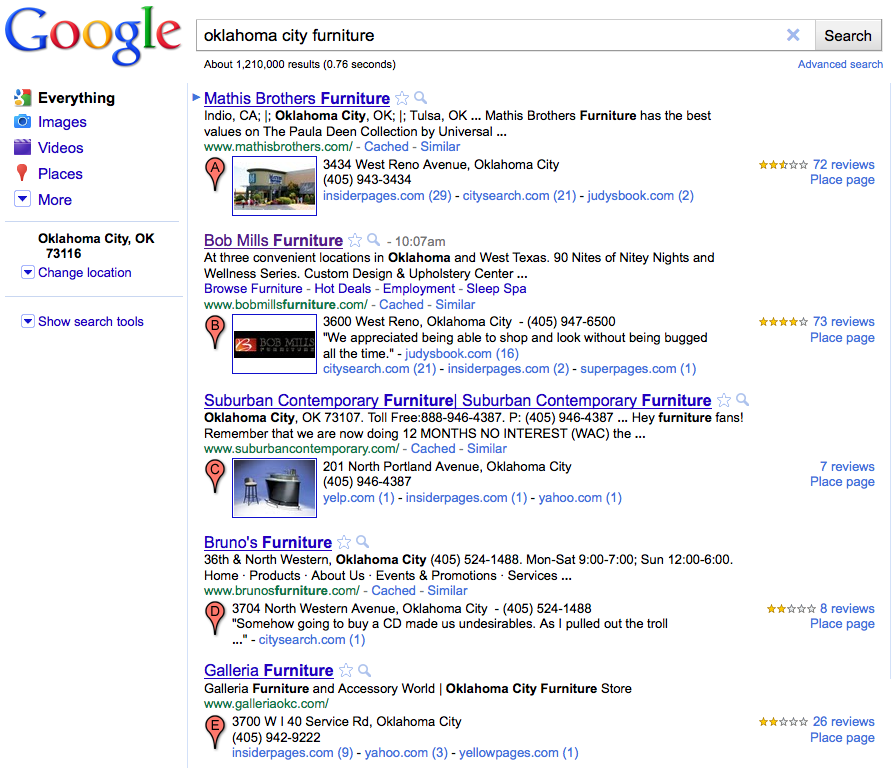Click the clear search X icon
This screenshot has height=768, width=896.
click(x=793, y=35)
